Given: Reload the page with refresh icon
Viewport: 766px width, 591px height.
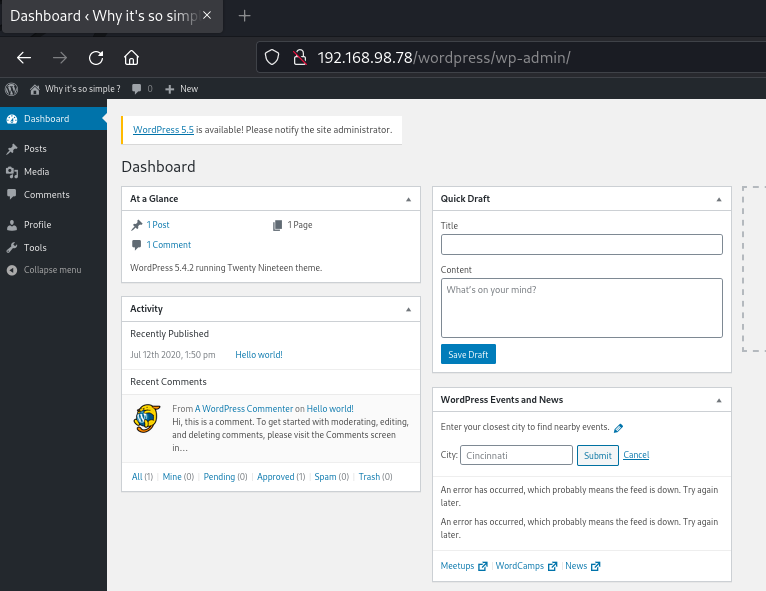Looking at the screenshot, I should [x=96, y=58].
